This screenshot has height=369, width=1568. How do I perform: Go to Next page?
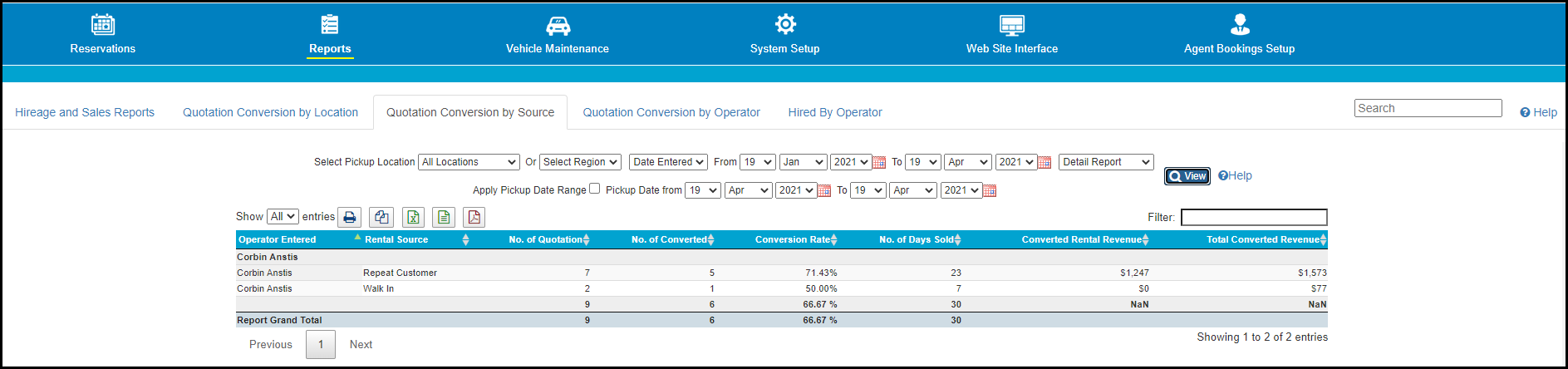(361, 344)
